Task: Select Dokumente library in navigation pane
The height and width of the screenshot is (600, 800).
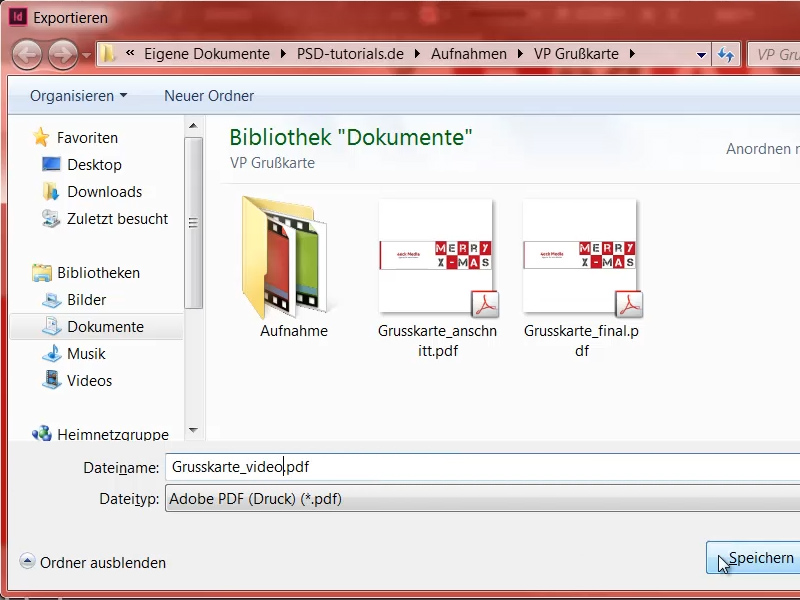Action: coord(106,327)
